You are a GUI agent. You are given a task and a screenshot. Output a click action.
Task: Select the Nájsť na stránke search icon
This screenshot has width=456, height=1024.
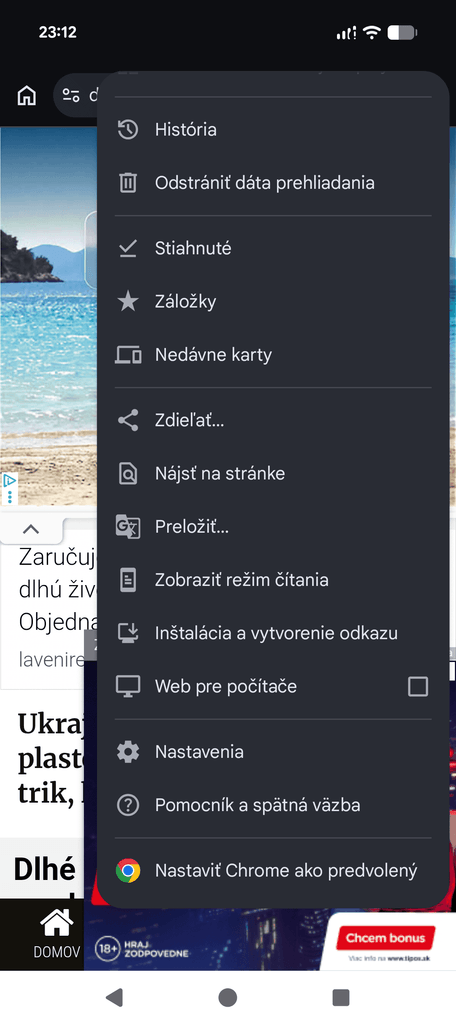127,473
